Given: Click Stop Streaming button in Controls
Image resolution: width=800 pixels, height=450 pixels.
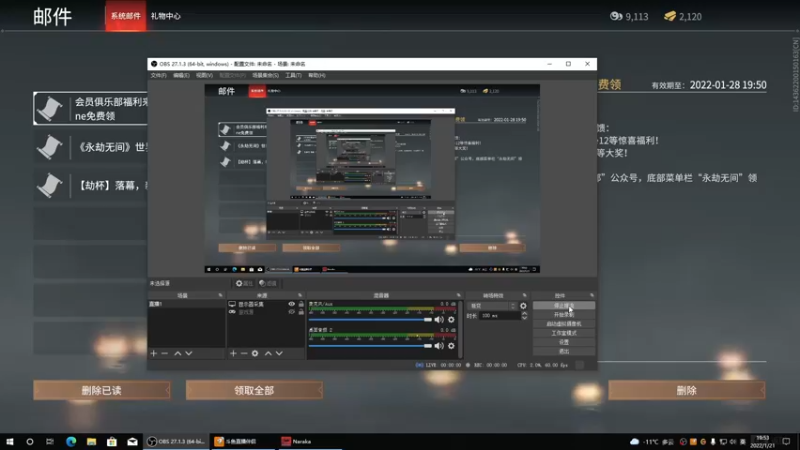Looking at the screenshot, I should 564,306.
